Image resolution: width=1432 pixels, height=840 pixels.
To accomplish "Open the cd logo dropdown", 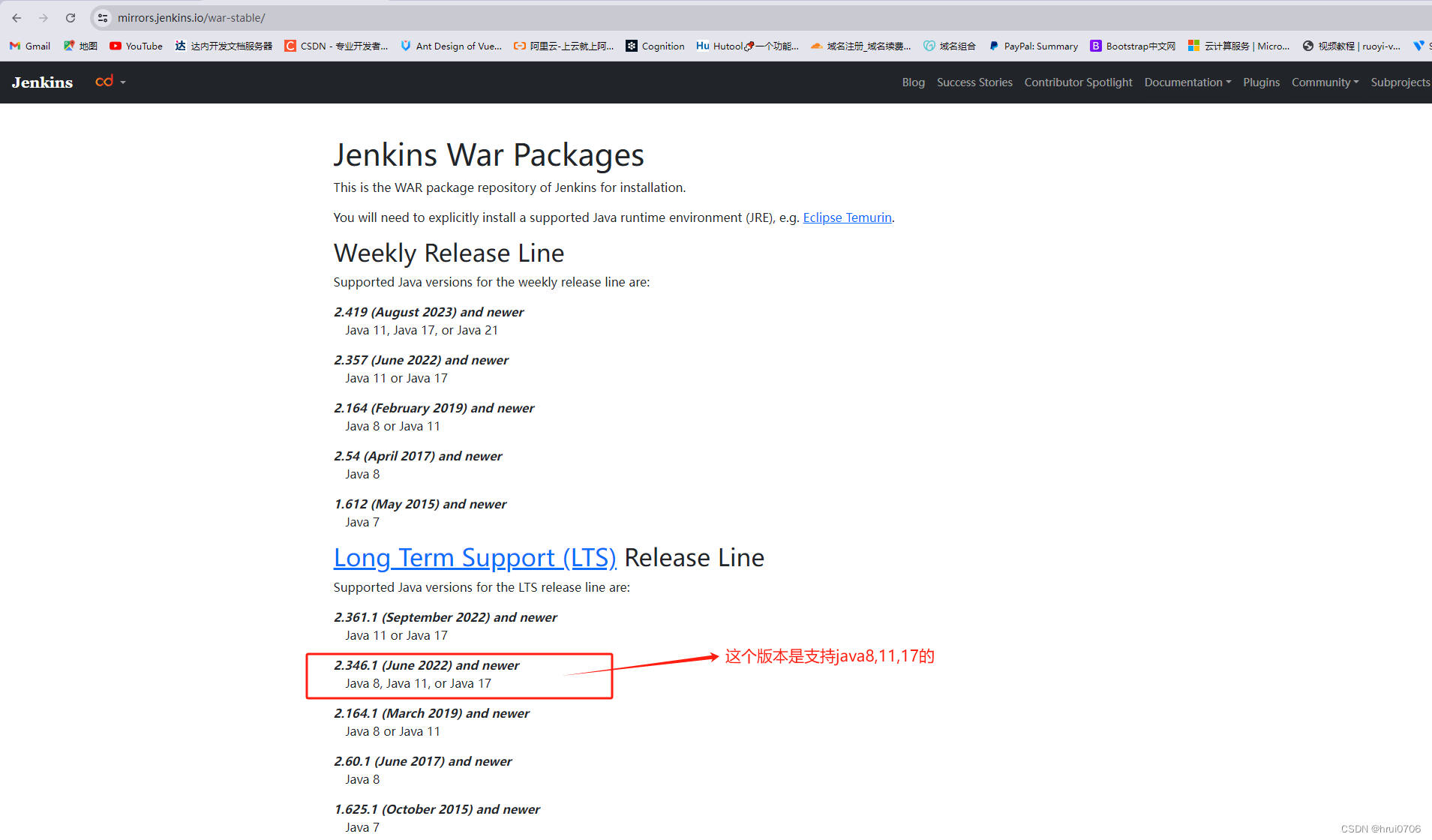I will click(x=110, y=82).
